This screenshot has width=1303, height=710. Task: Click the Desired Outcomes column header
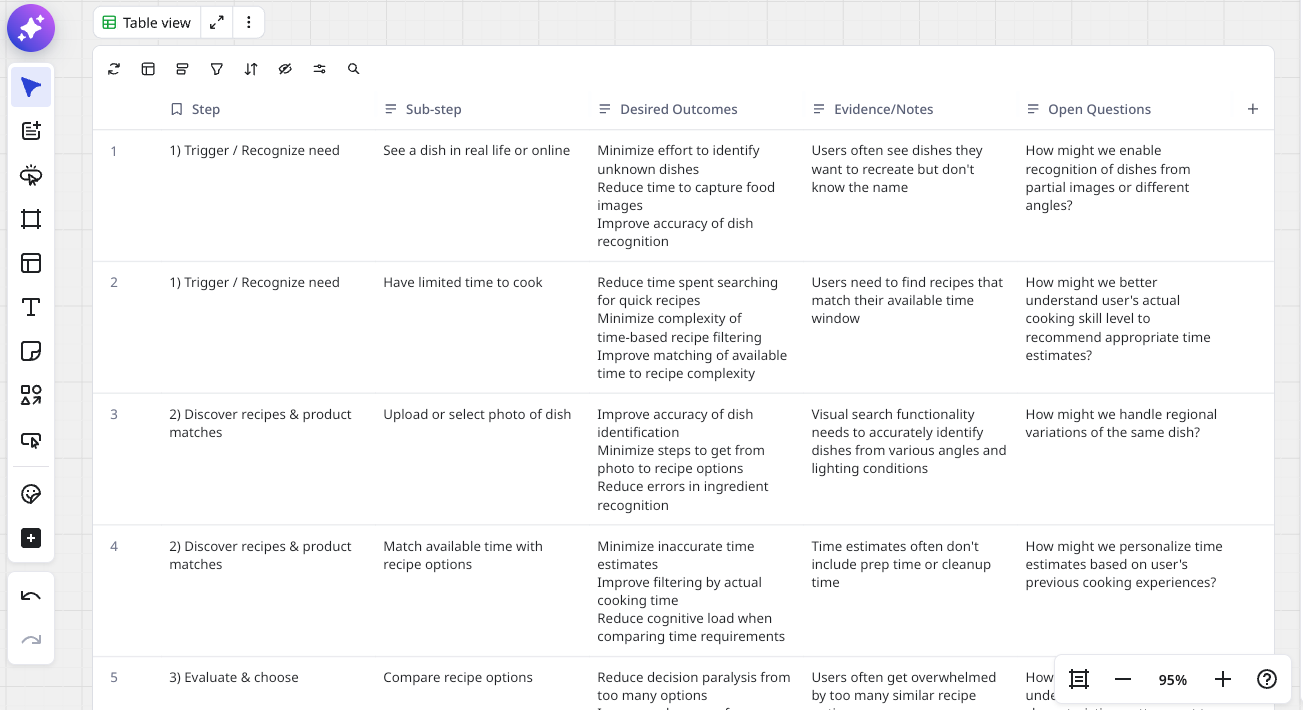point(678,109)
